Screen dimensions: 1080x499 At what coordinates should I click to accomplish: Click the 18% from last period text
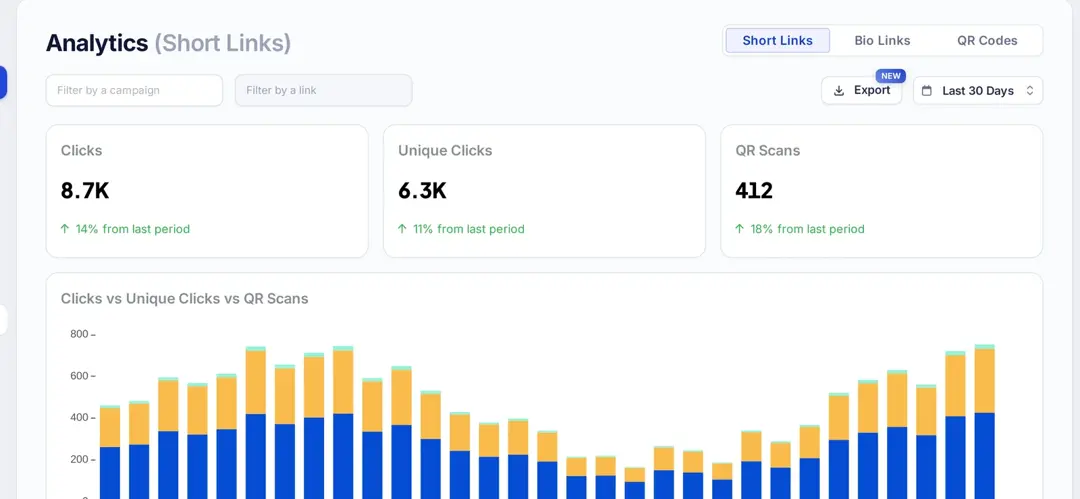coord(807,229)
